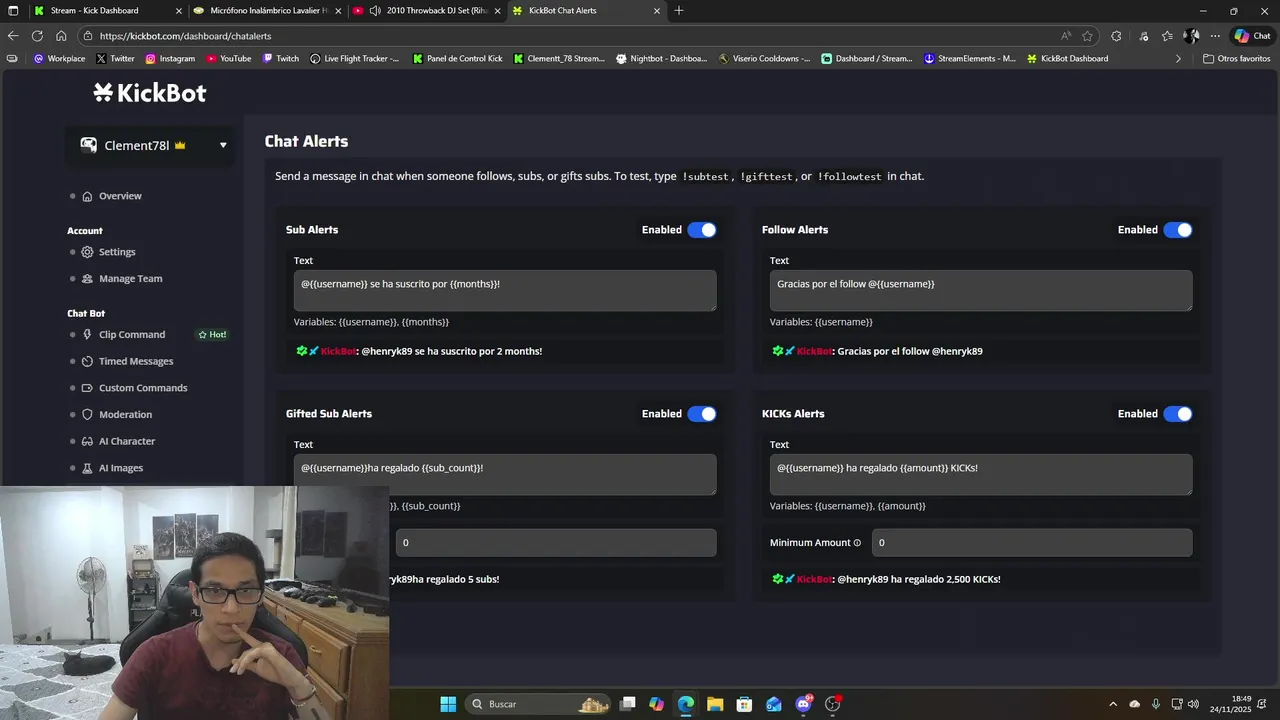Click the Gifted Sub Alerts text field

click(505, 474)
